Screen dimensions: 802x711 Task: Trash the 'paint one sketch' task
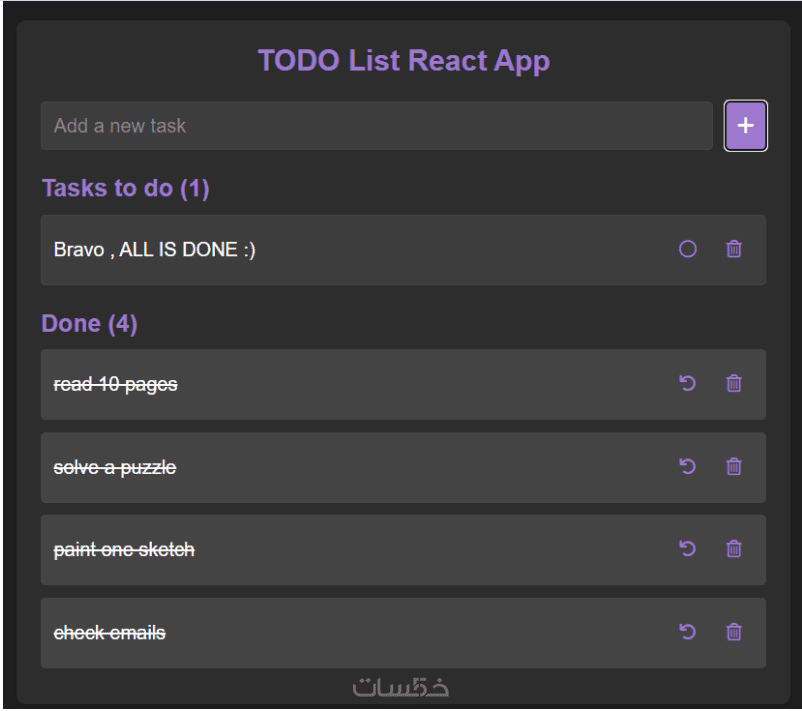coord(734,549)
